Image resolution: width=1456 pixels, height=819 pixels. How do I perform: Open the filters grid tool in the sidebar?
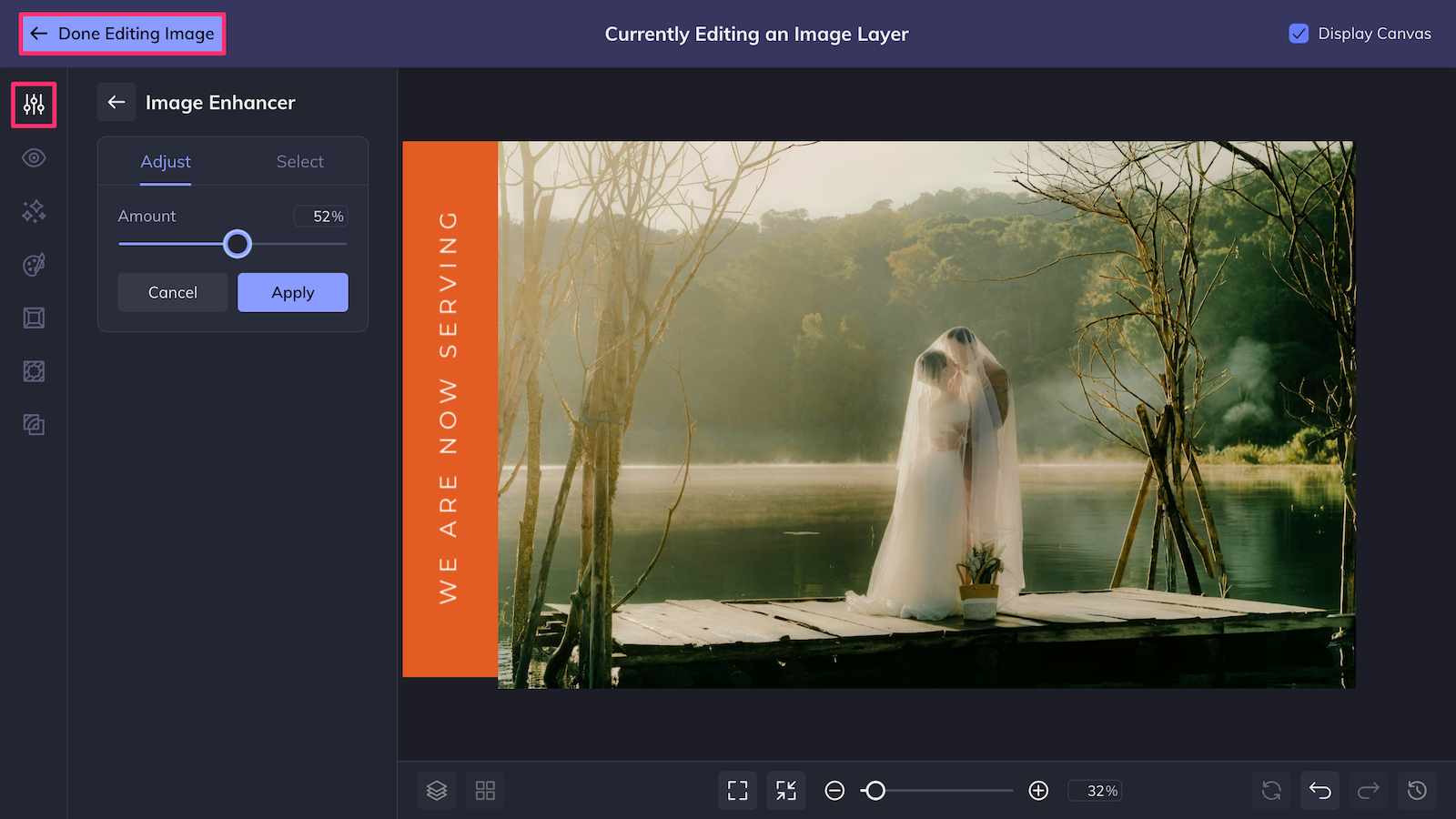coord(33,370)
